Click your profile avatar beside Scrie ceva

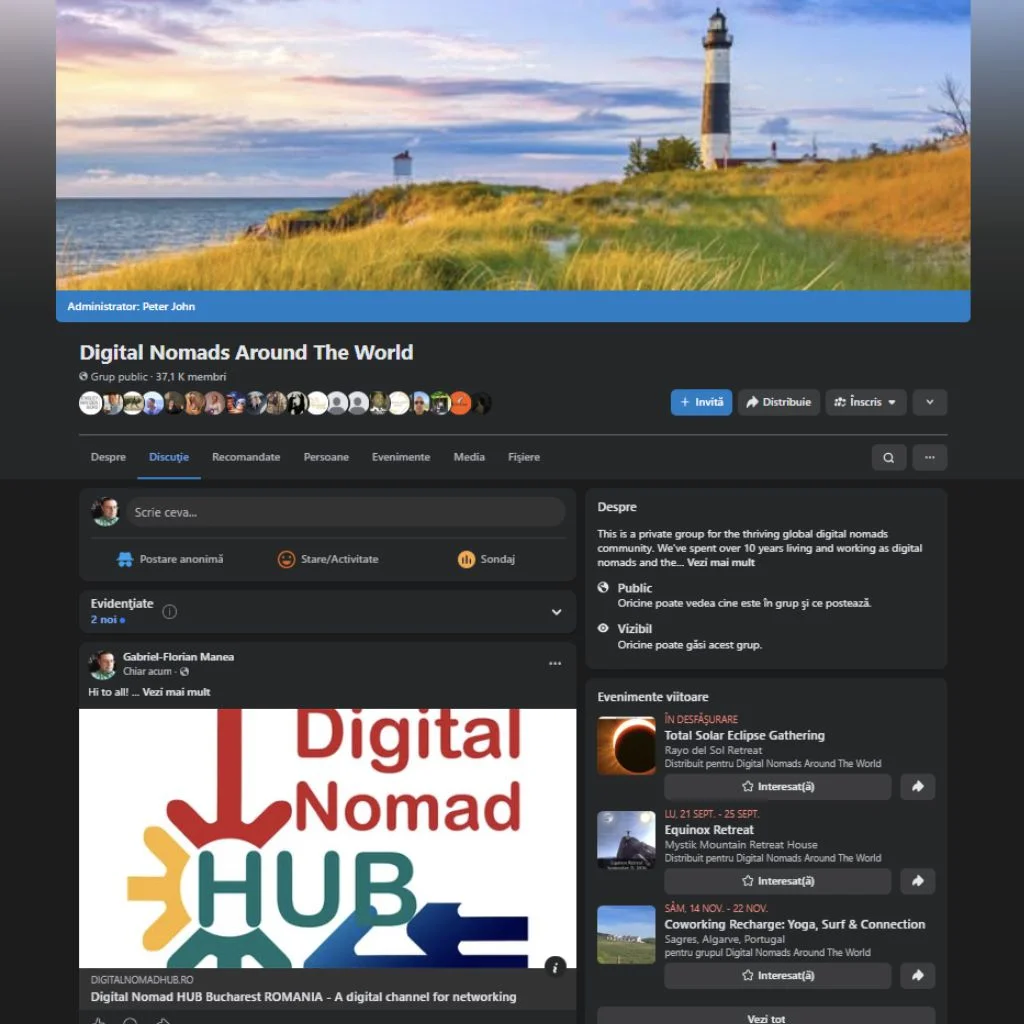[x=105, y=512]
